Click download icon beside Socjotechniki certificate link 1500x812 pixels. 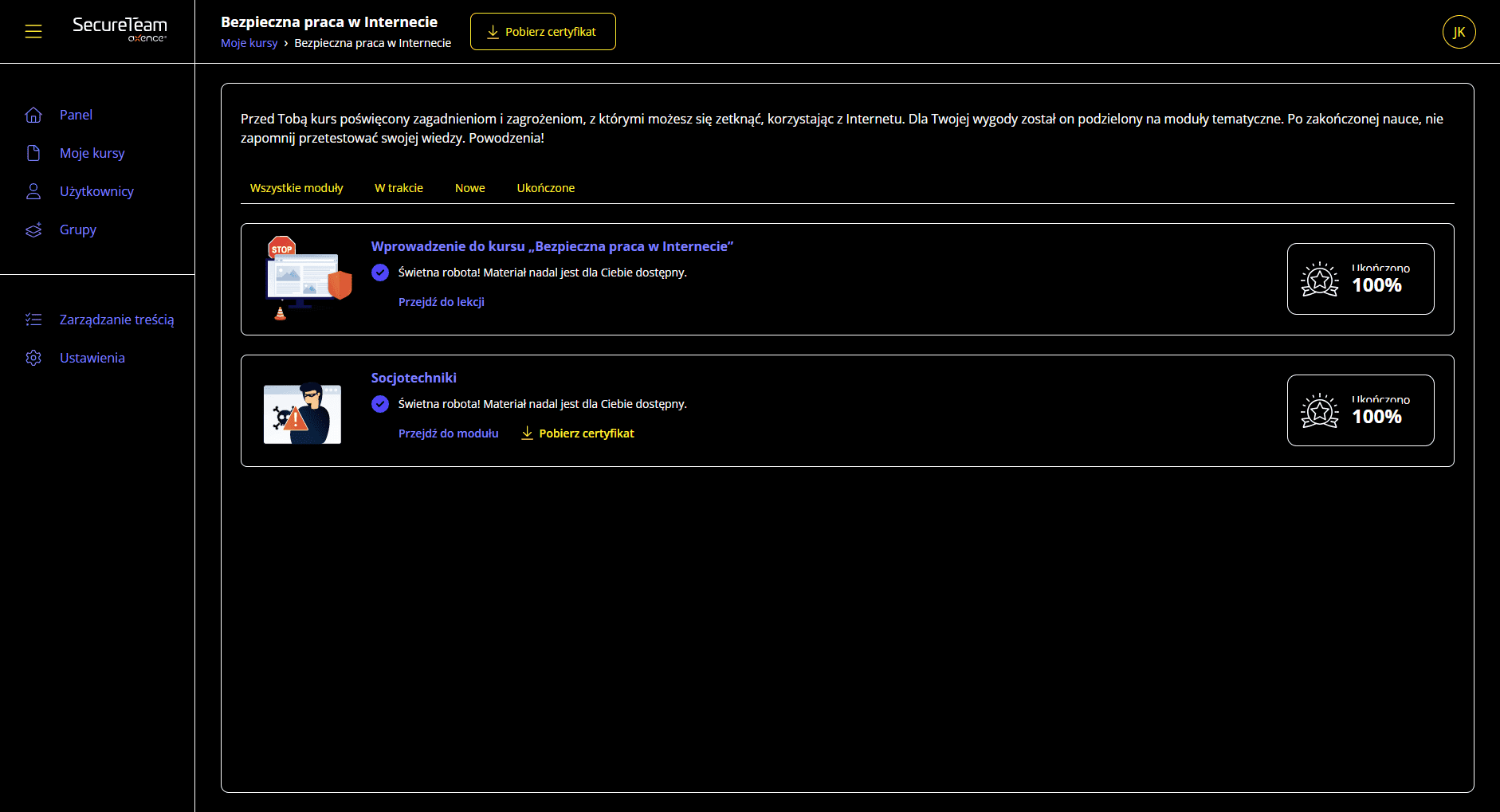pos(527,433)
